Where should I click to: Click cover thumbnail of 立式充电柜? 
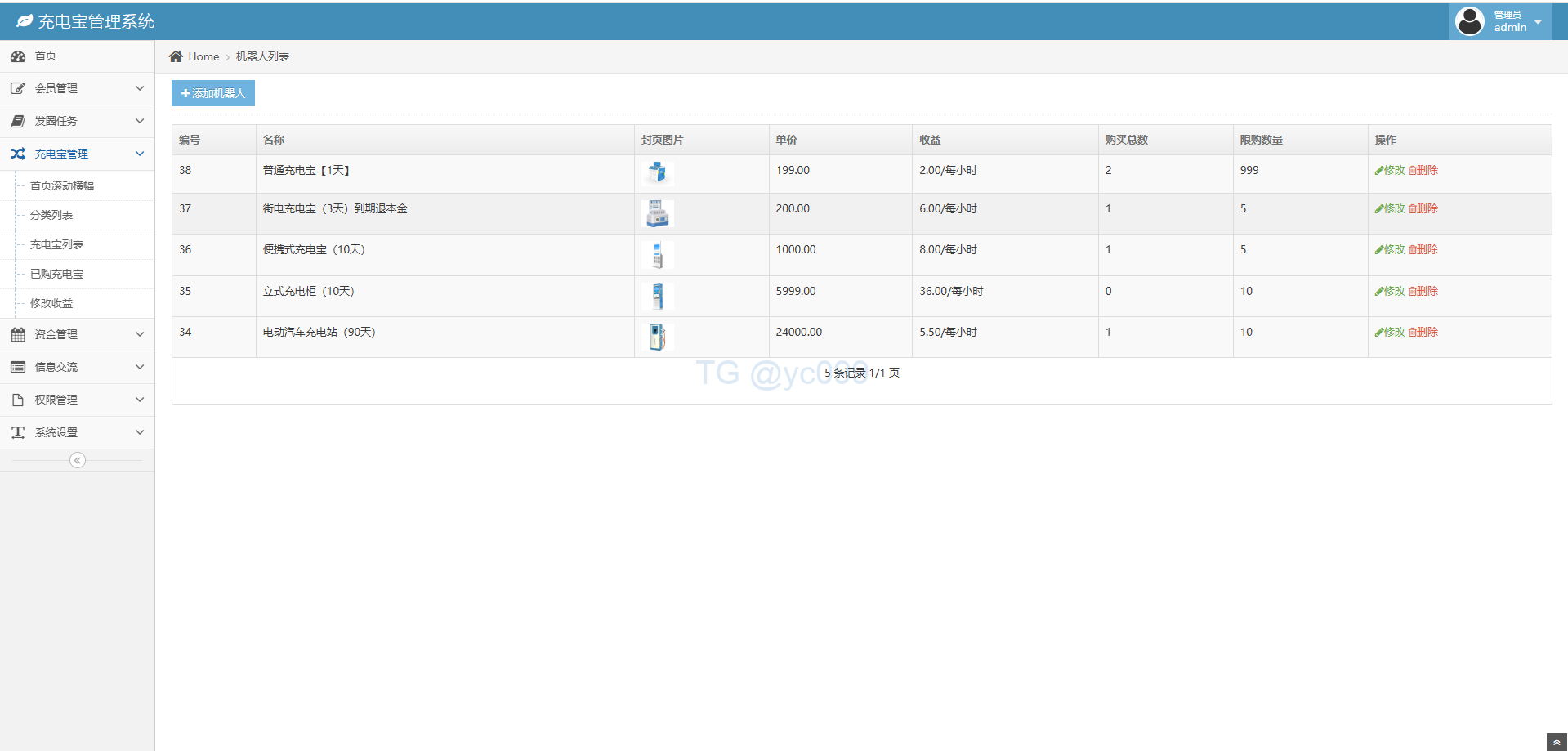point(658,296)
